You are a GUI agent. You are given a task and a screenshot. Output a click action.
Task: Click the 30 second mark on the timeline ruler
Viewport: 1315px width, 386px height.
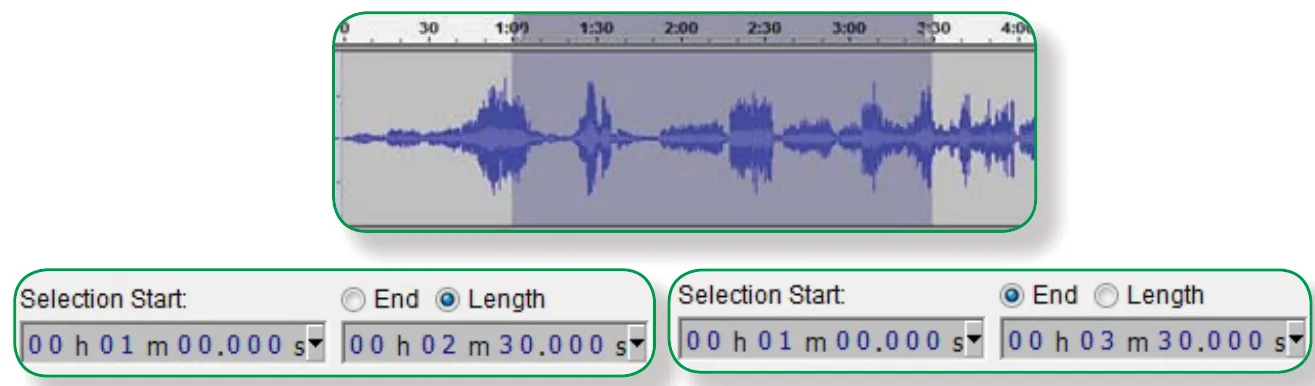[x=428, y=28]
